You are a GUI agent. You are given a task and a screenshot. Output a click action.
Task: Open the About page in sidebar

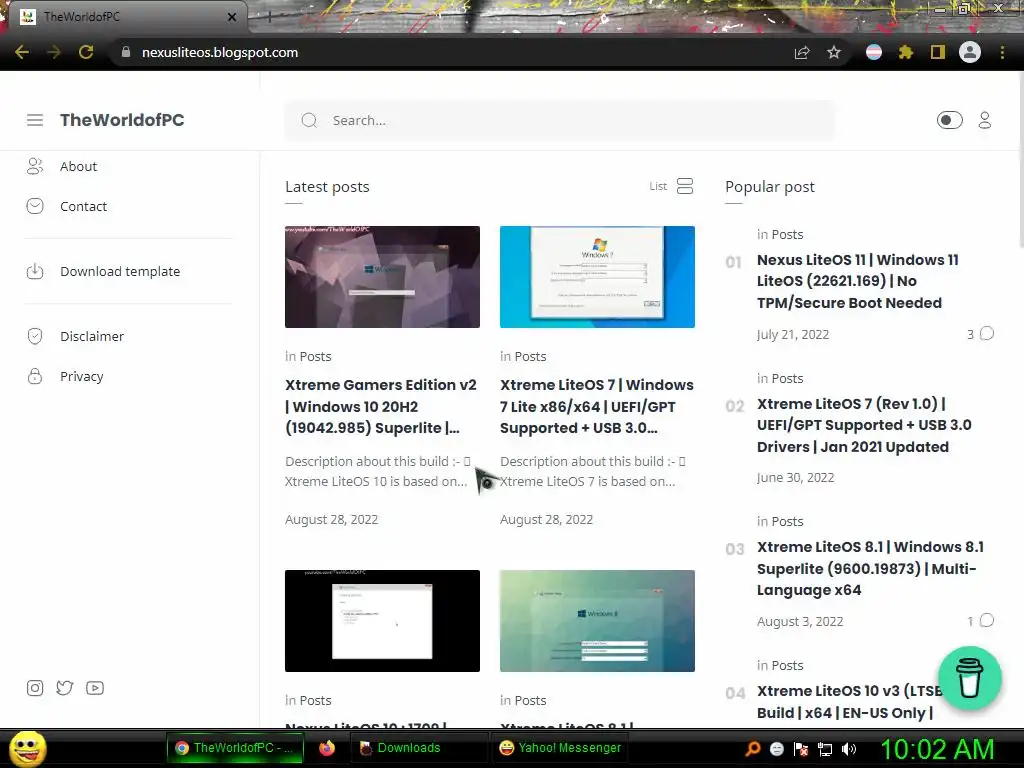coord(78,167)
